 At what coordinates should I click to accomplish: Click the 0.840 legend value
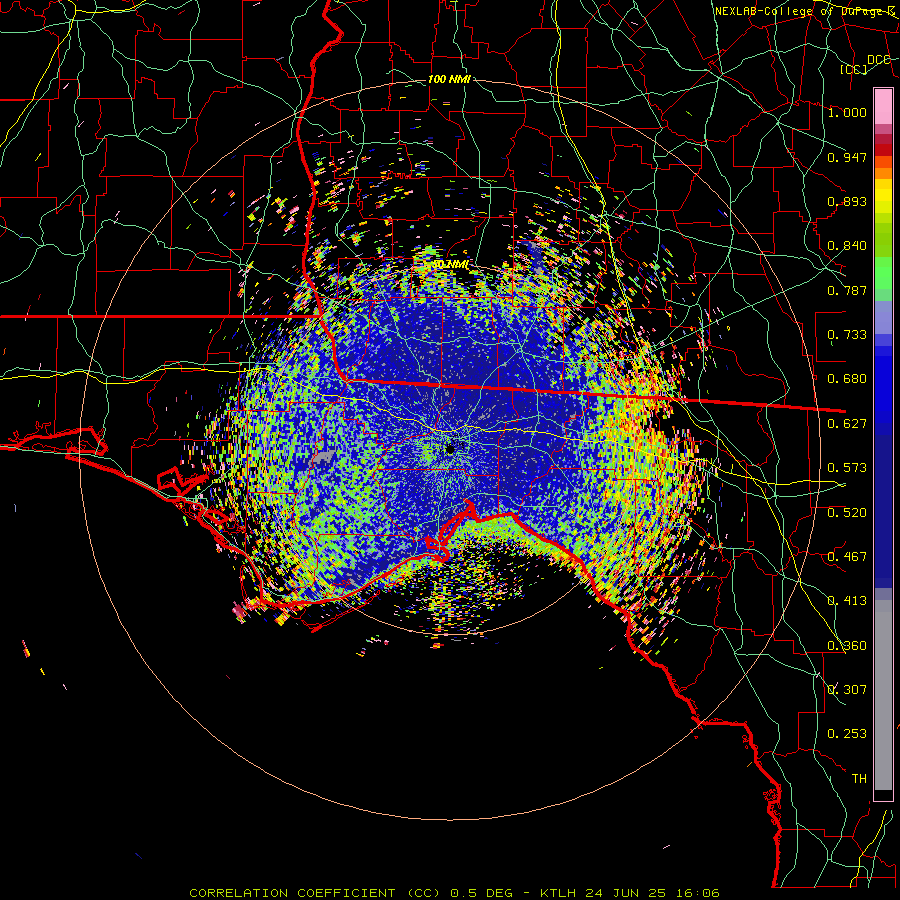(x=847, y=246)
